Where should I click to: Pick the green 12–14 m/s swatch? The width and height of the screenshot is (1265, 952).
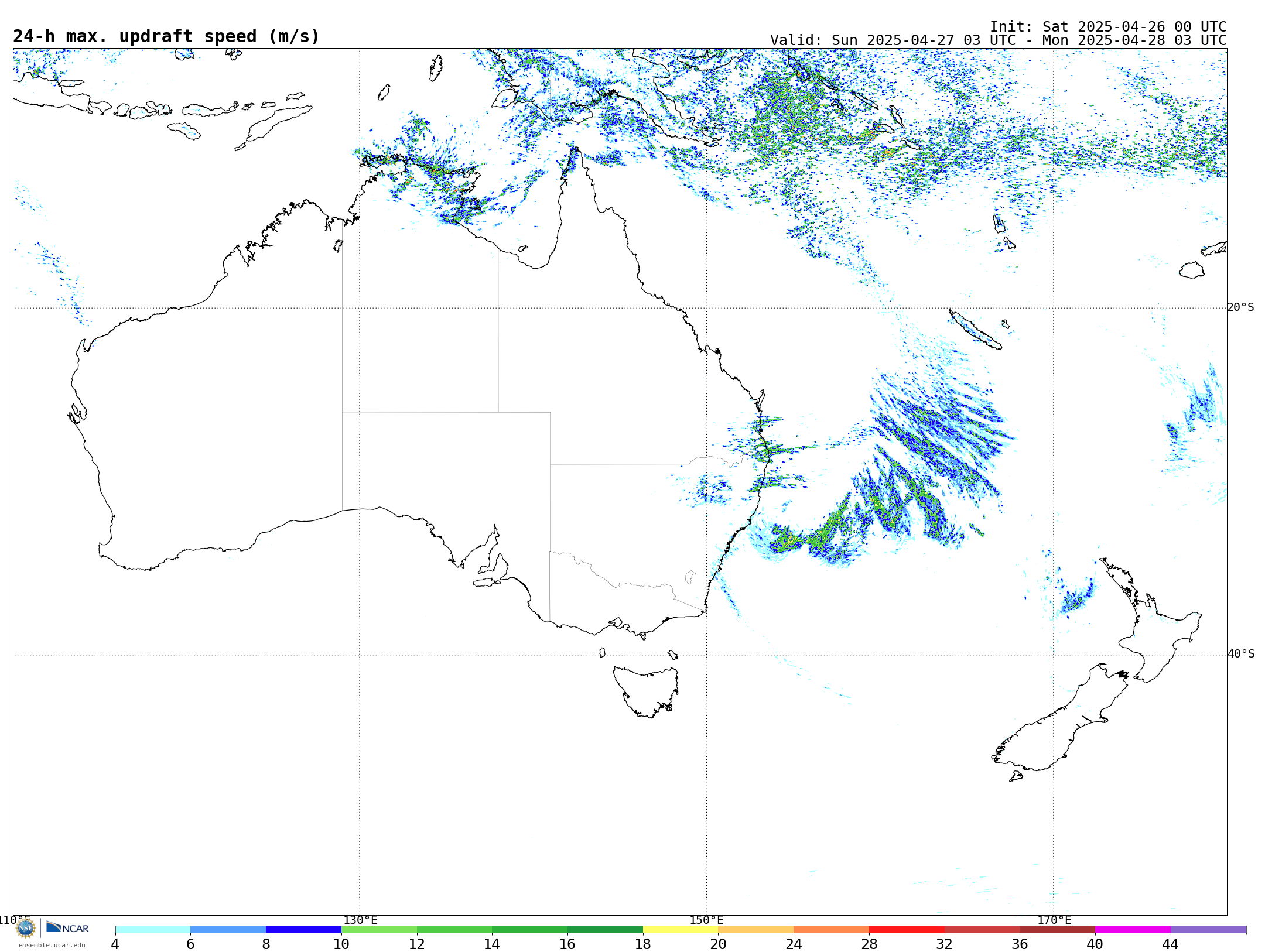click(454, 930)
